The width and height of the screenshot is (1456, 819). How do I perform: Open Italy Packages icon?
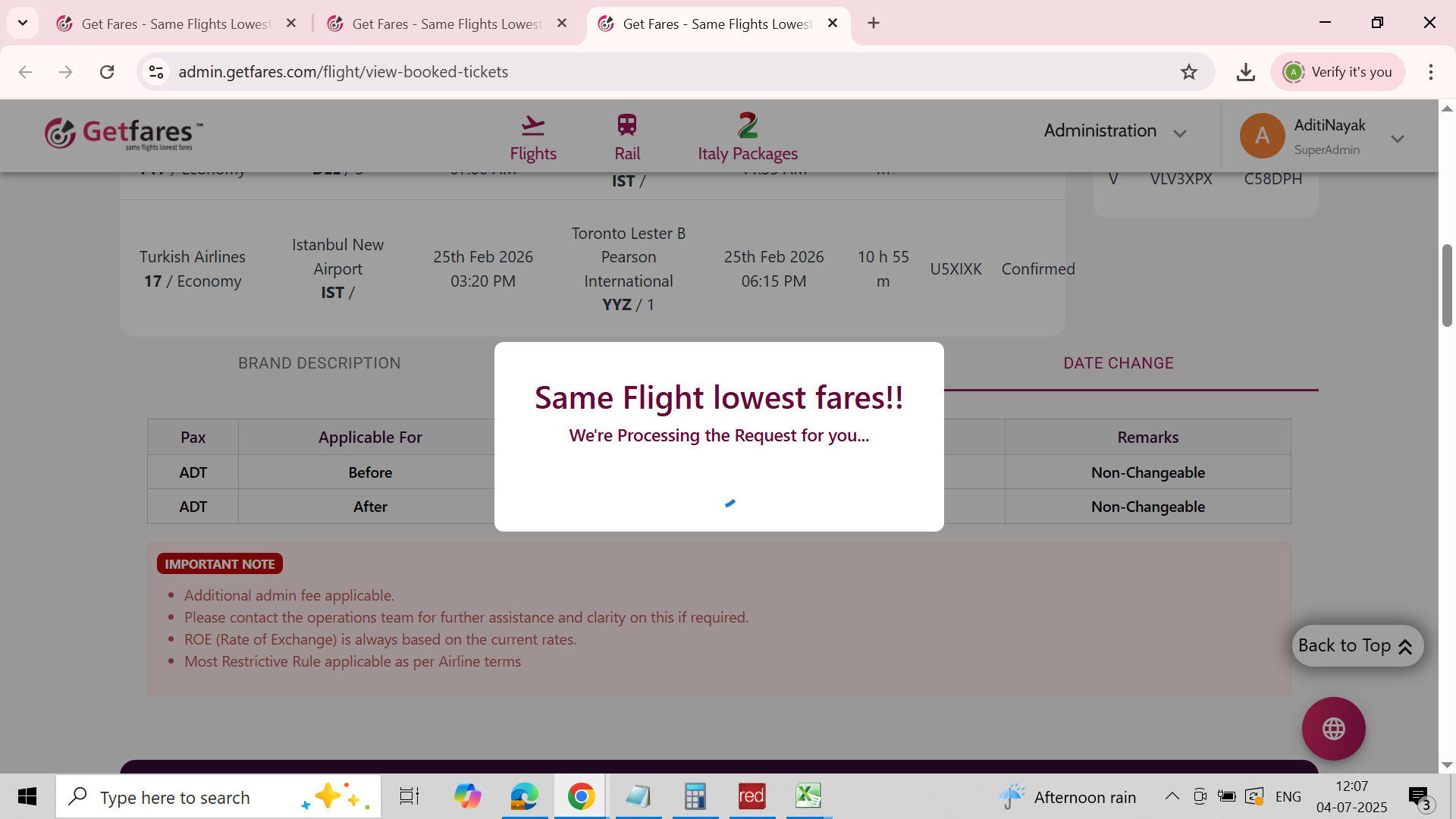click(748, 126)
